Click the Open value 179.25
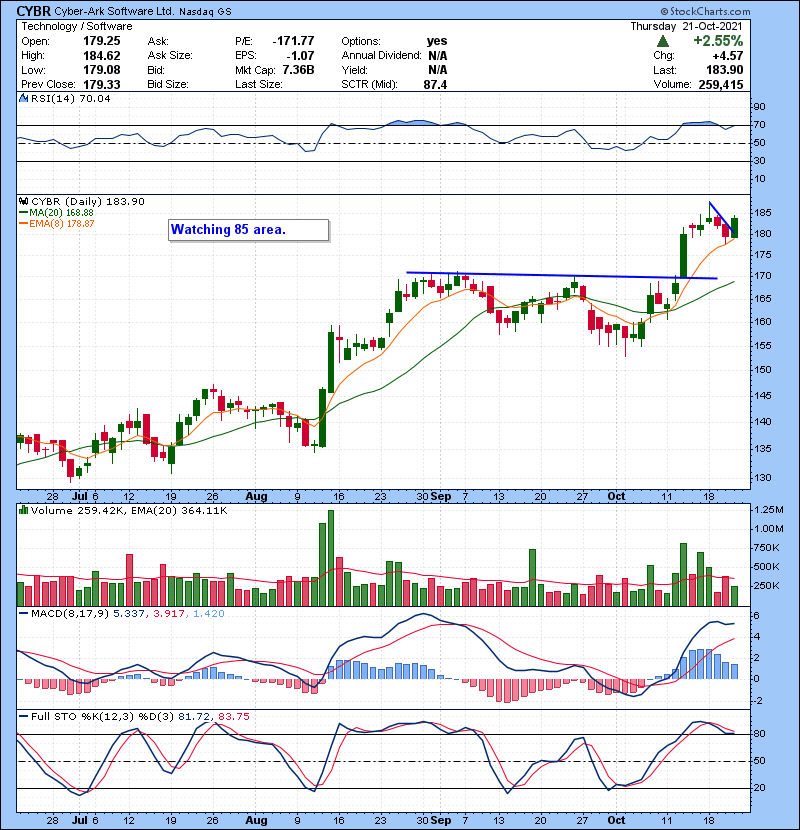Image resolution: width=800 pixels, height=830 pixels. (x=102, y=41)
